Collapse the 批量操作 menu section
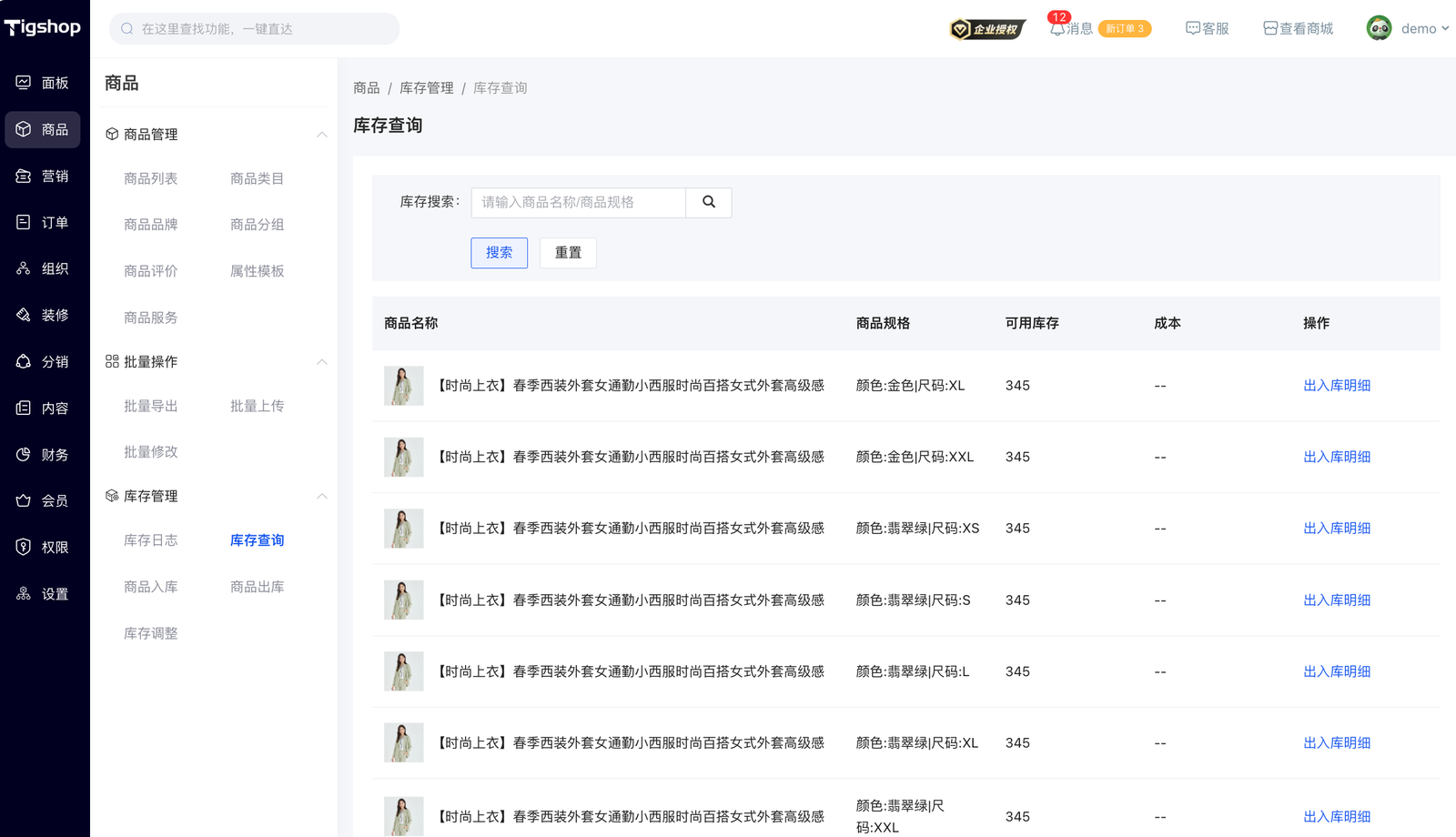The image size is (1456, 837). click(321, 362)
